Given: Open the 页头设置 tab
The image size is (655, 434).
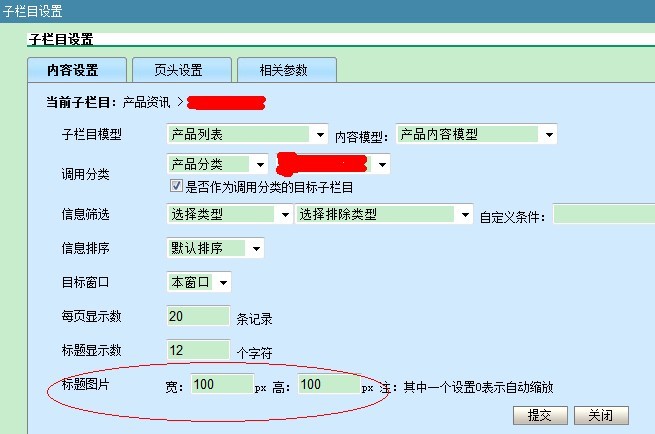Looking at the screenshot, I should (x=179, y=70).
